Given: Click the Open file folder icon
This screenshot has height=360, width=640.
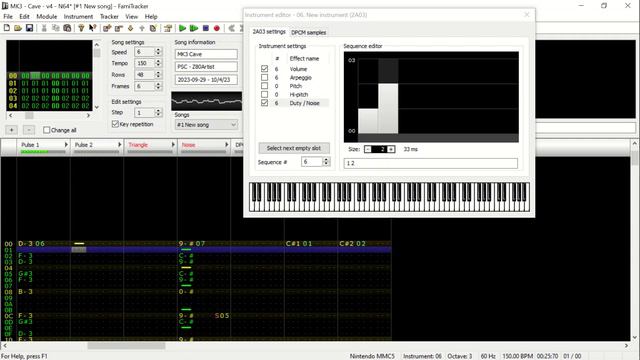Looking at the screenshot, I should pos(18,28).
